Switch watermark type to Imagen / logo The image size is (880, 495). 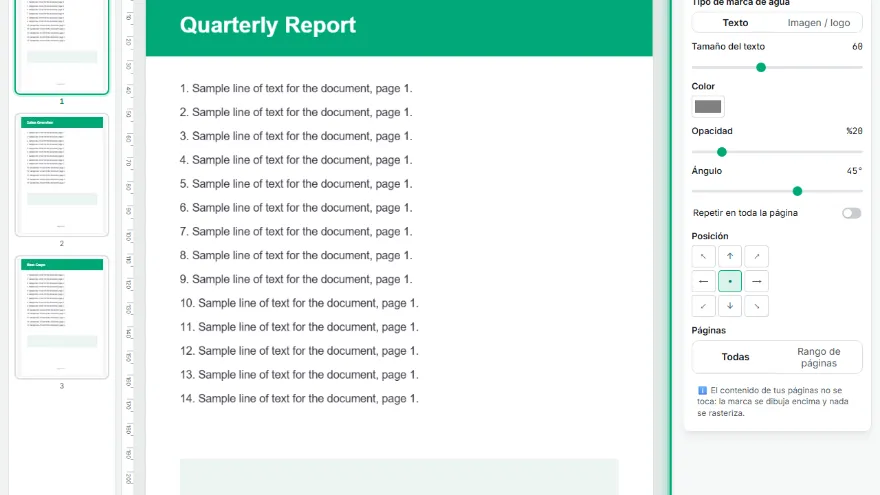click(x=818, y=23)
